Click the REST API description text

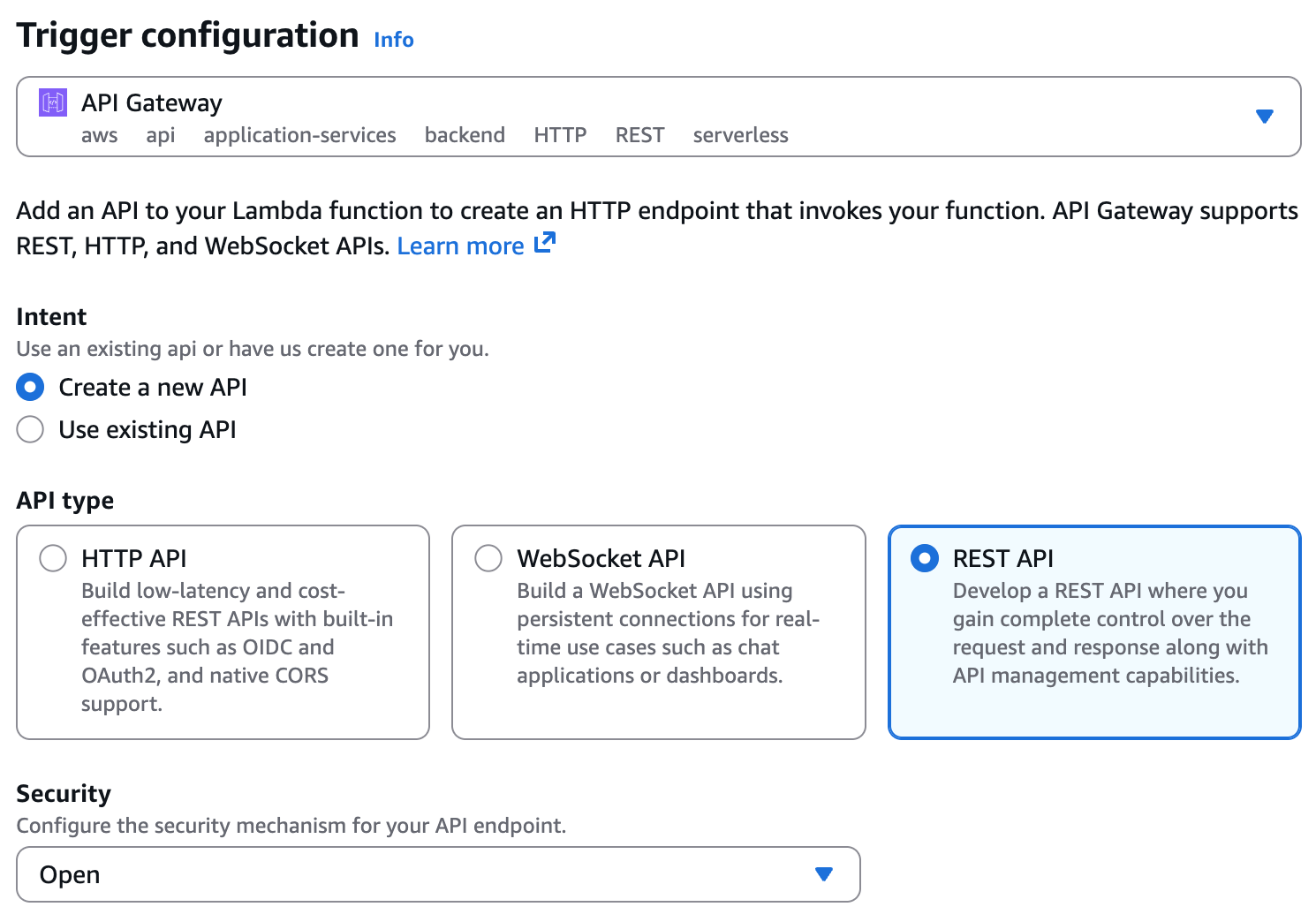(1110, 633)
